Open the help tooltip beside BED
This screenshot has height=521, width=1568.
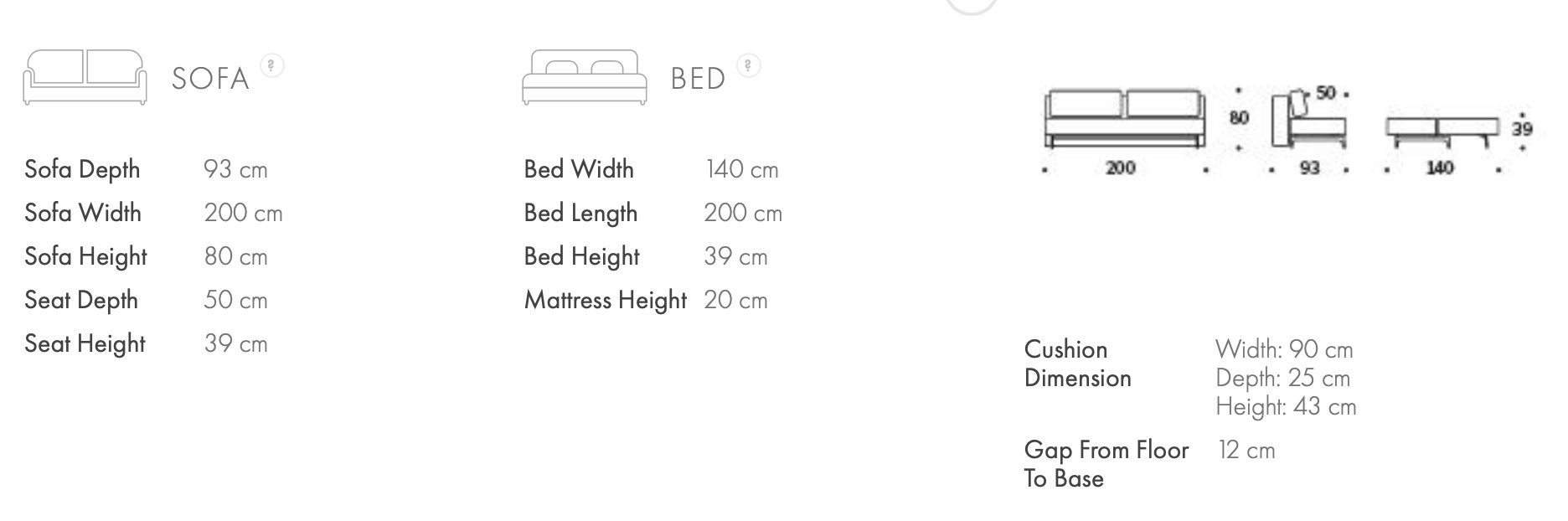coord(748,64)
